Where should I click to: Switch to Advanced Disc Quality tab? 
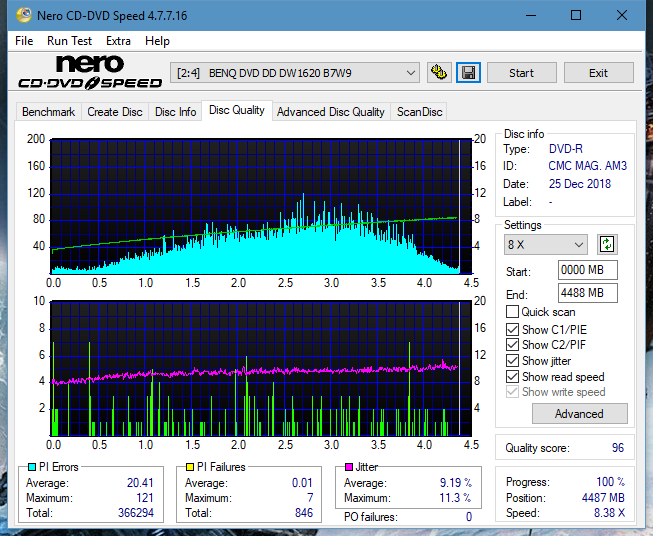pos(331,112)
